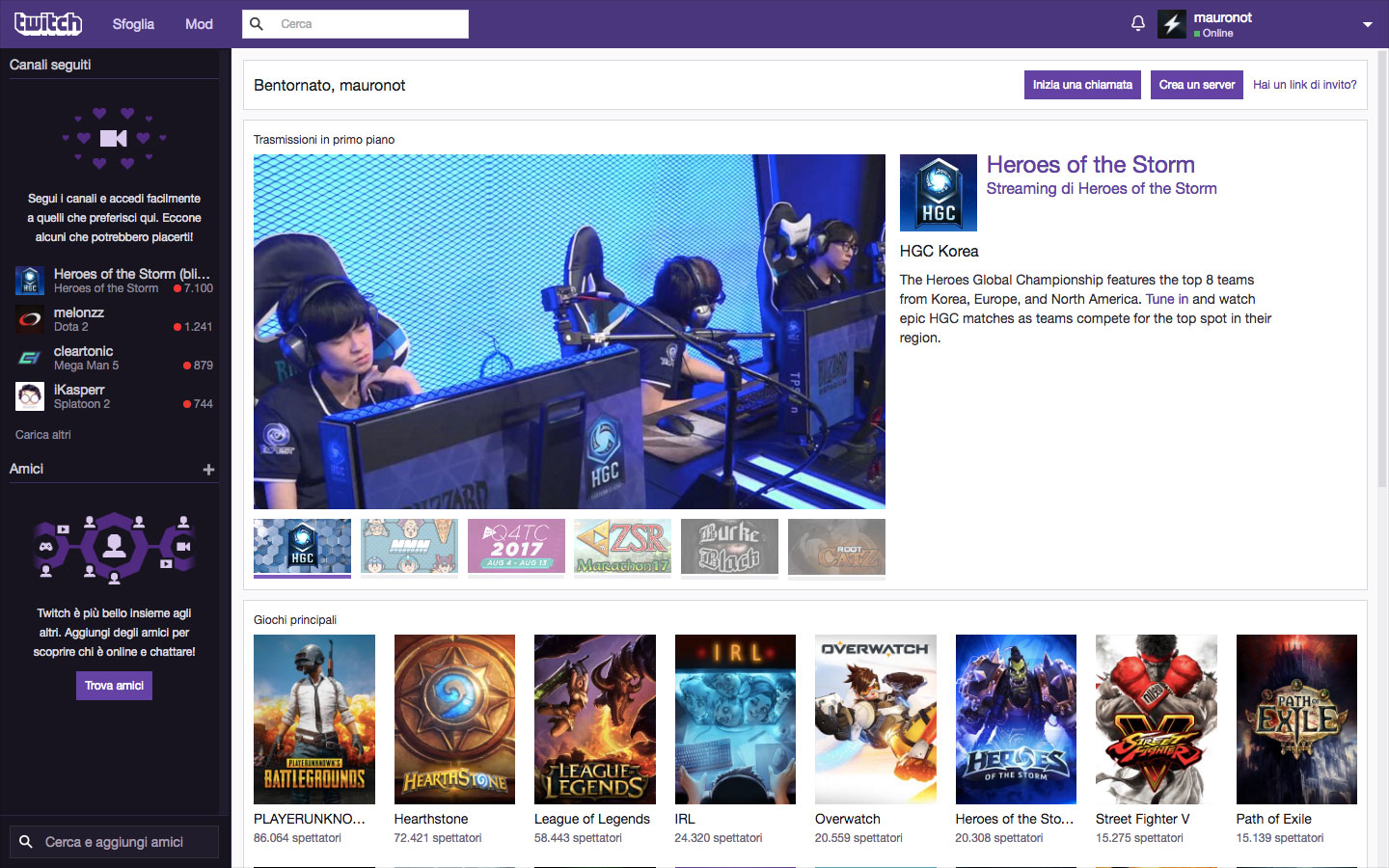Click the HGC channel logo beside the stream

coord(939,193)
